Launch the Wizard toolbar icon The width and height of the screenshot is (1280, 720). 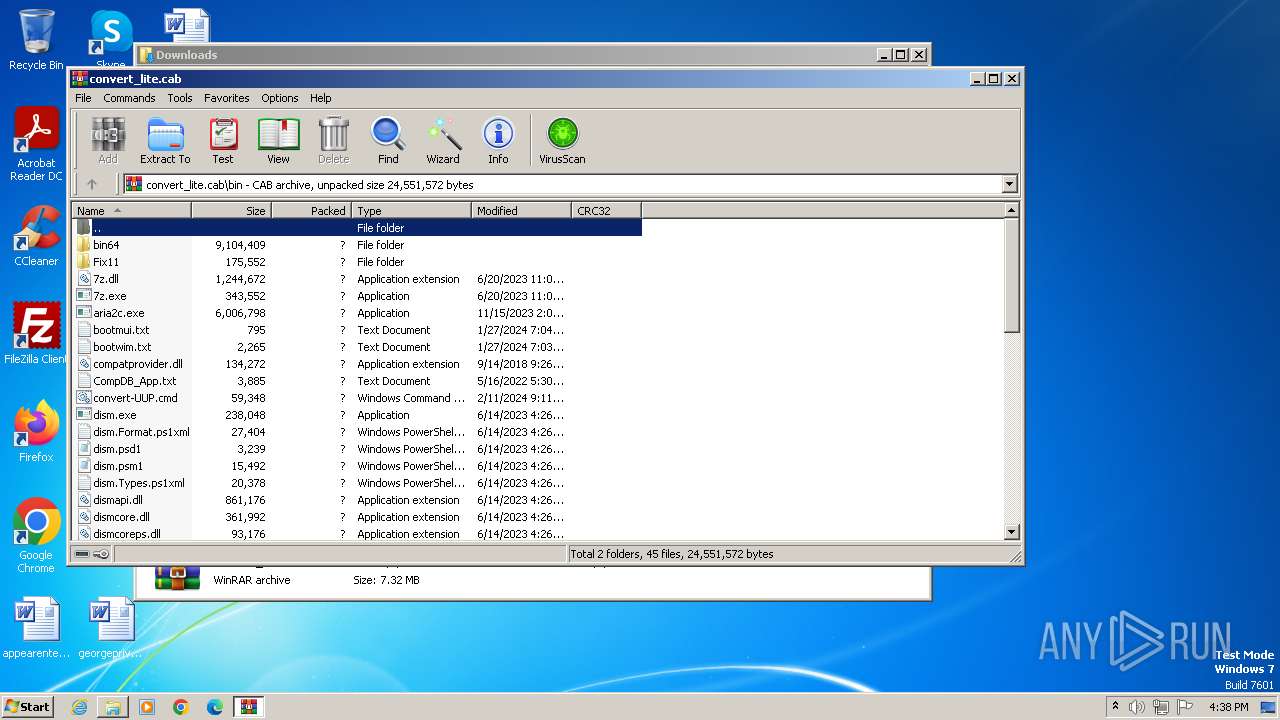point(443,141)
